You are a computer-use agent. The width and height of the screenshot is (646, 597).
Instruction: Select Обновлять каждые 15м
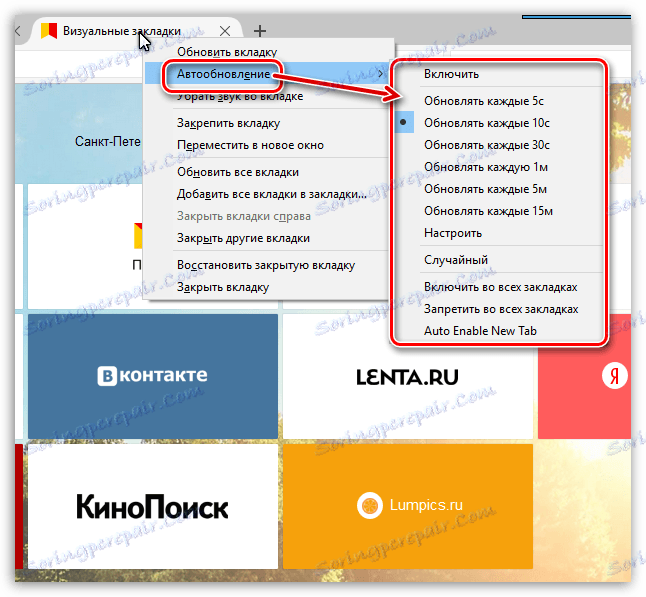coord(499,211)
